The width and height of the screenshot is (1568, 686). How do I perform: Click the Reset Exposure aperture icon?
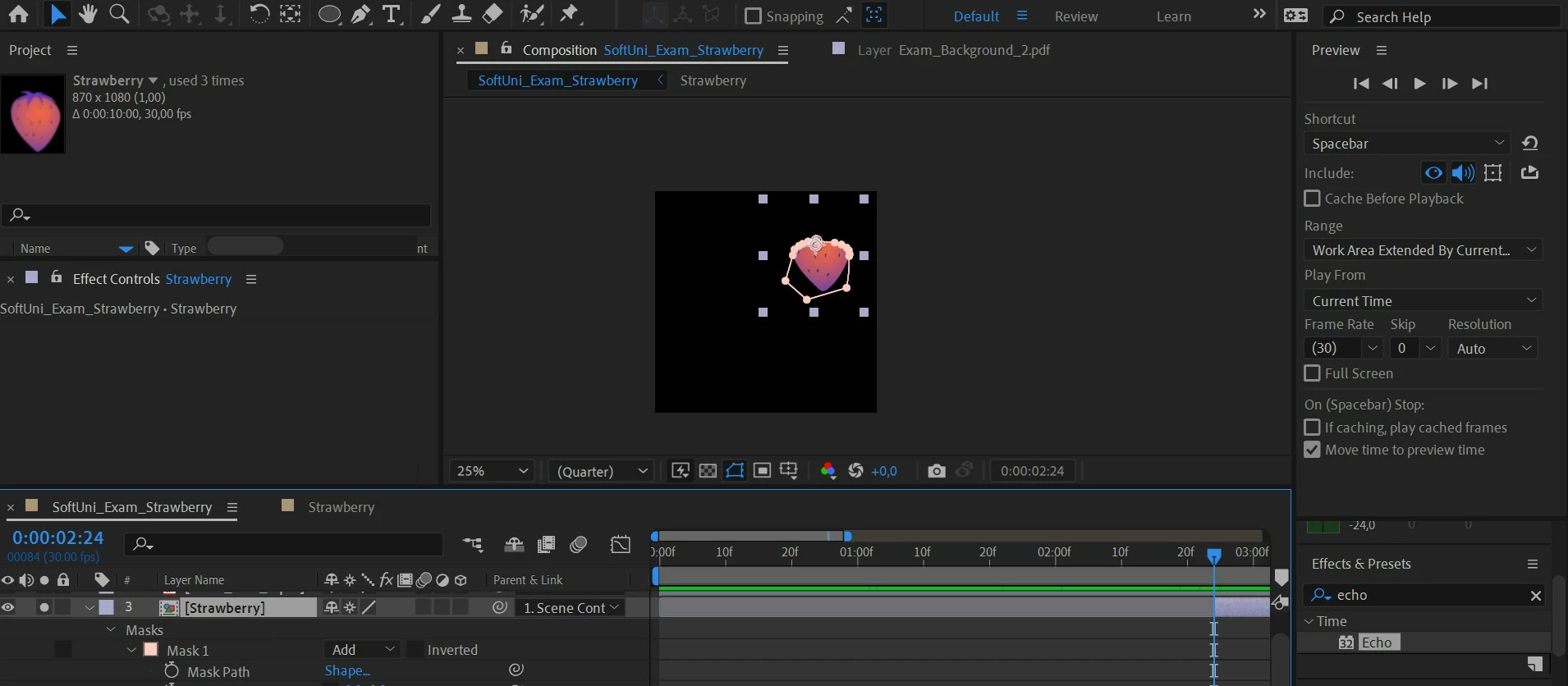855,470
